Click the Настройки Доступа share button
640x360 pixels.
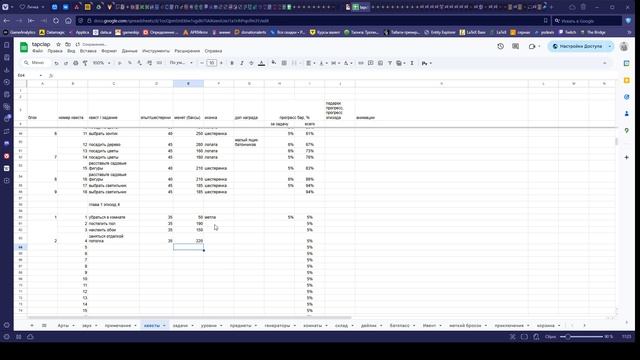[577, 47]
